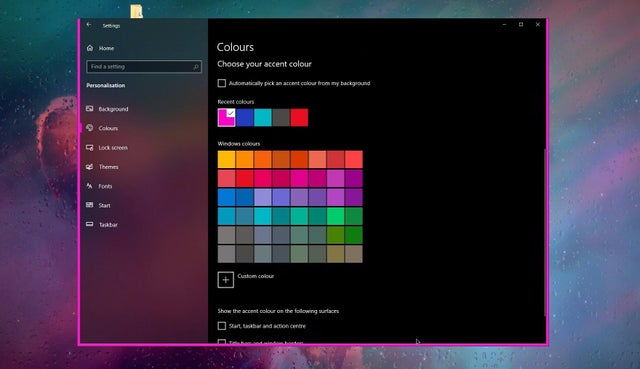Open the Taskbar icon in sidebar

click(90, 224)
